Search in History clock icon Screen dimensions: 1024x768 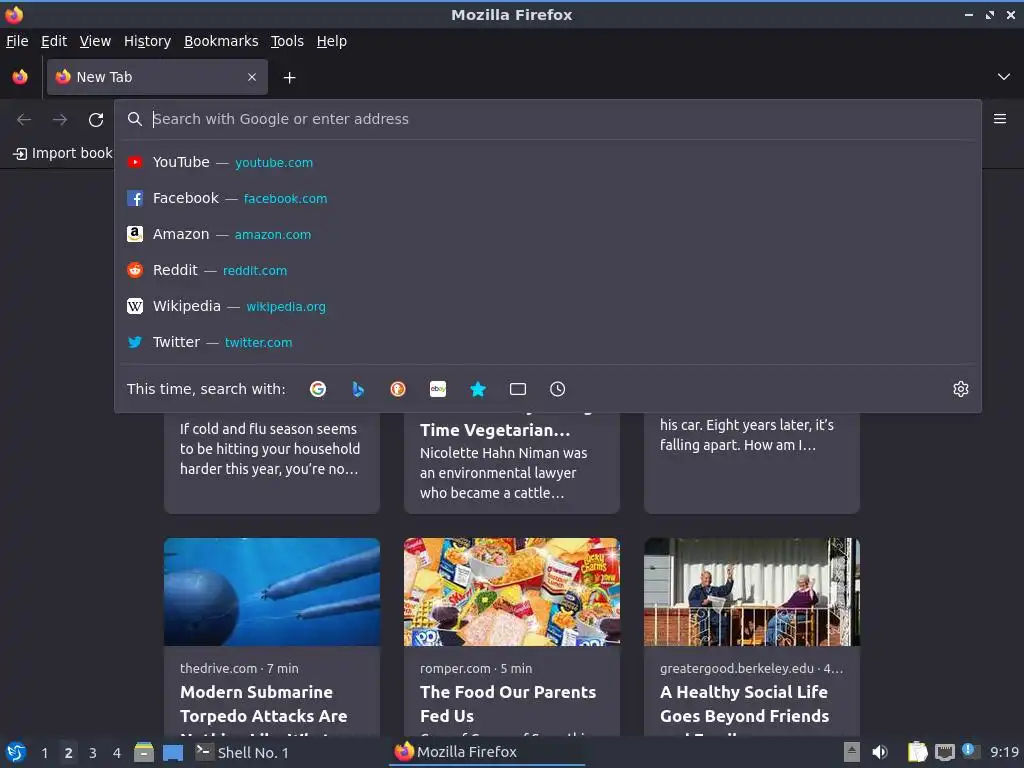click(558, 389)
